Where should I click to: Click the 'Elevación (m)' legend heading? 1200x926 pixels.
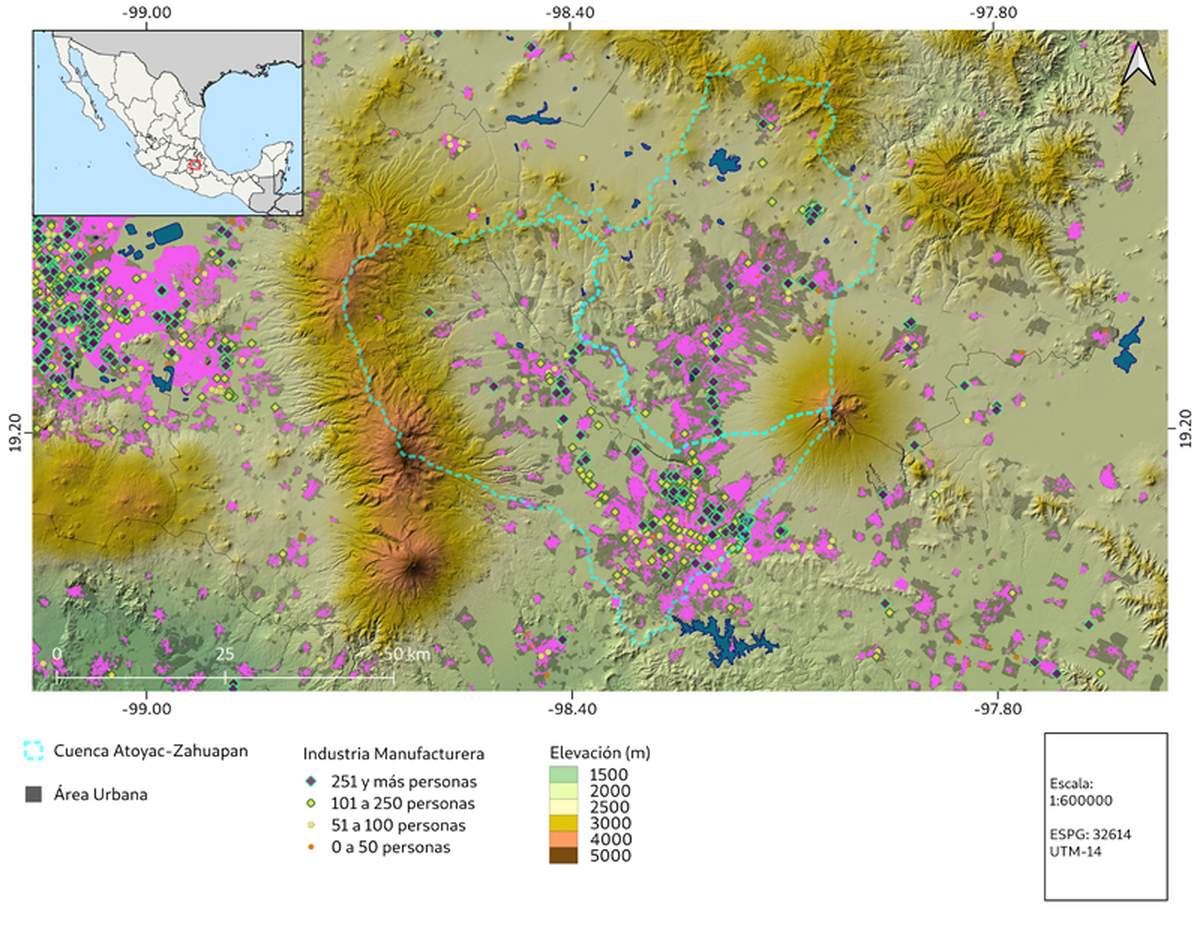(601, 752)
